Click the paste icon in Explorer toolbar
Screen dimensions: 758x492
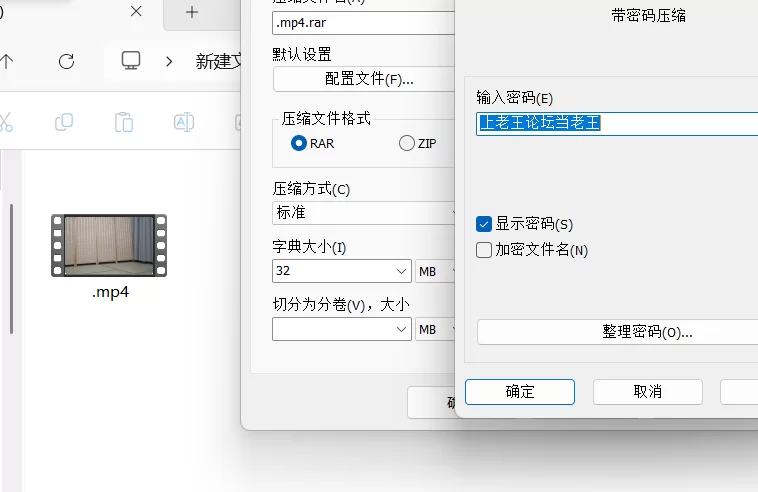(123, 122)
